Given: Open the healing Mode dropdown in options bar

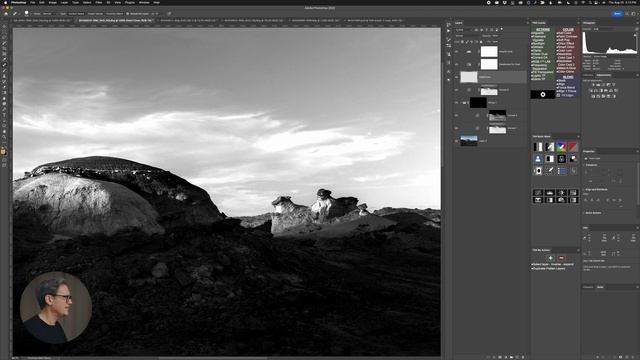Looking at the screenshot, I should pos(50,13).
